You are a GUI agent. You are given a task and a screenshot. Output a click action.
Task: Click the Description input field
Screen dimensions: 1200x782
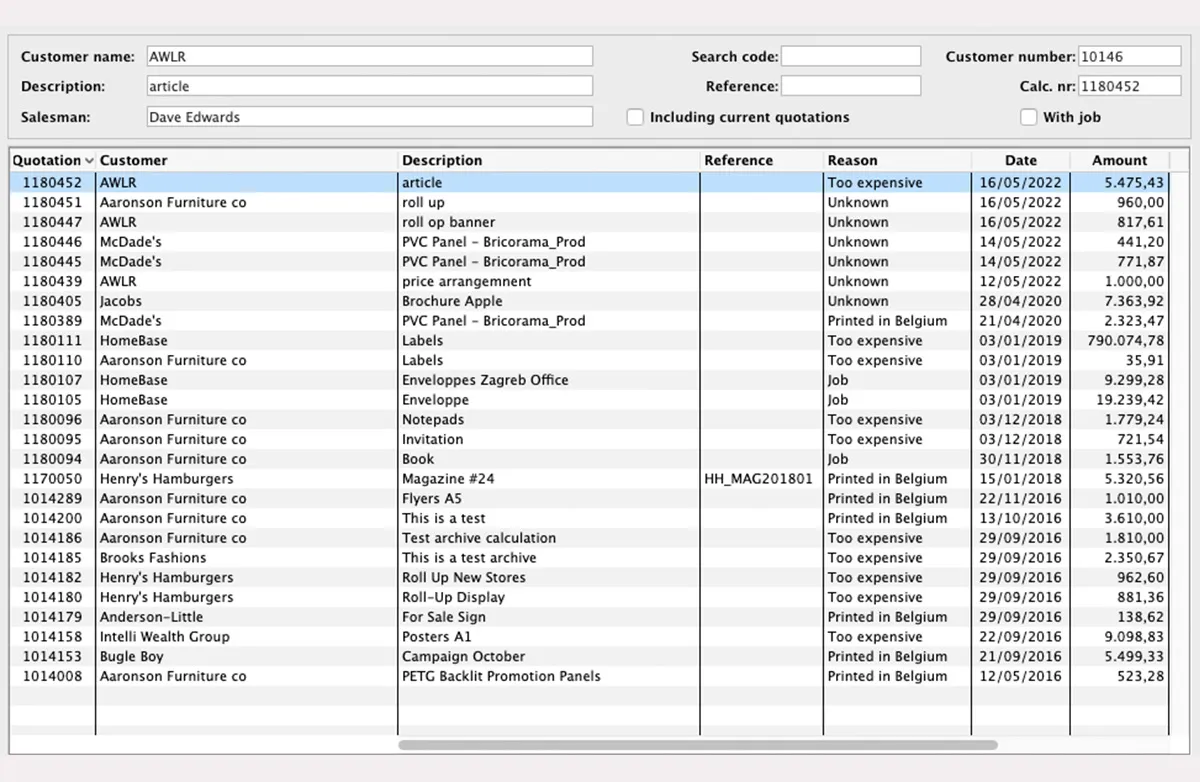point(369,86)
